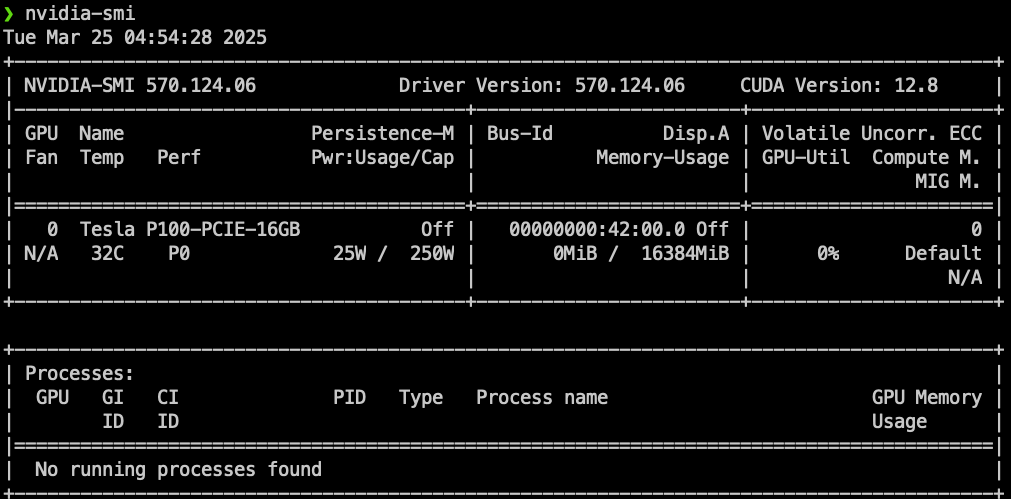Click the 250W power cap value
1011x499 pixels.
pos(432,254)
